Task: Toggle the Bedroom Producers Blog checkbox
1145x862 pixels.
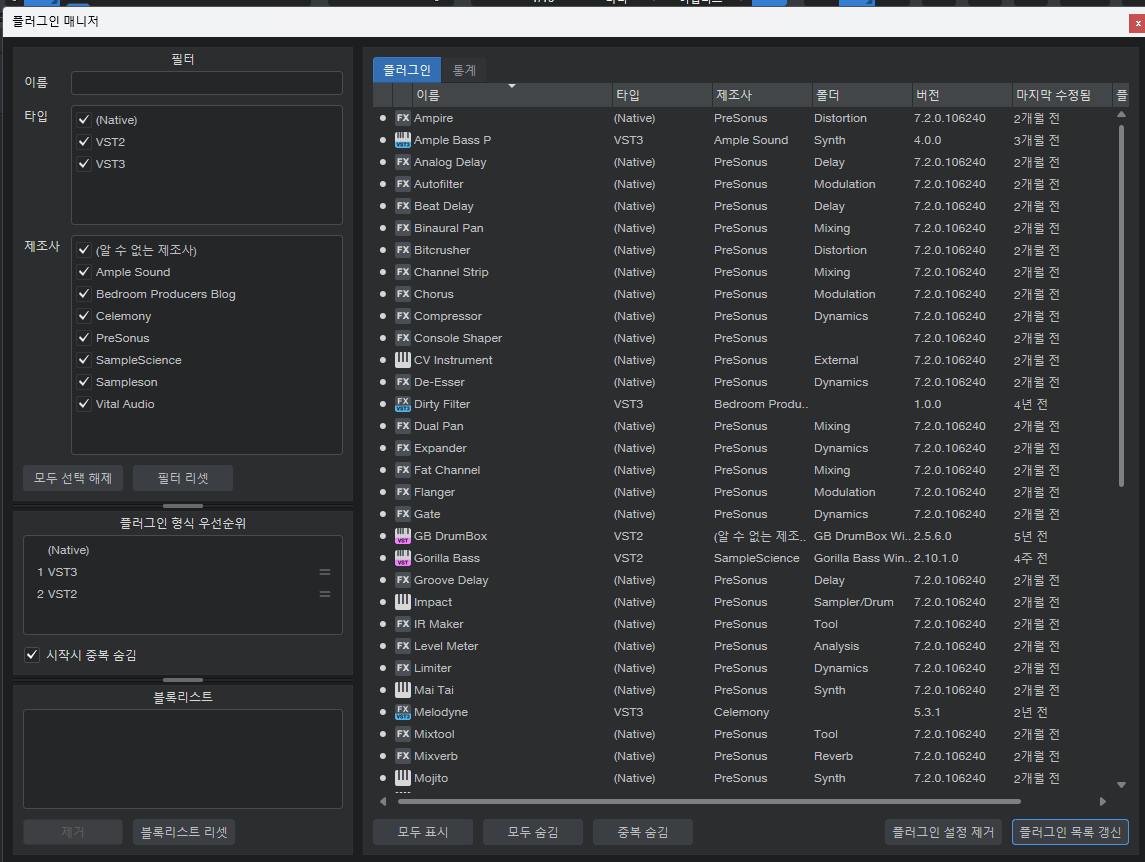Action: coord(84,294)
